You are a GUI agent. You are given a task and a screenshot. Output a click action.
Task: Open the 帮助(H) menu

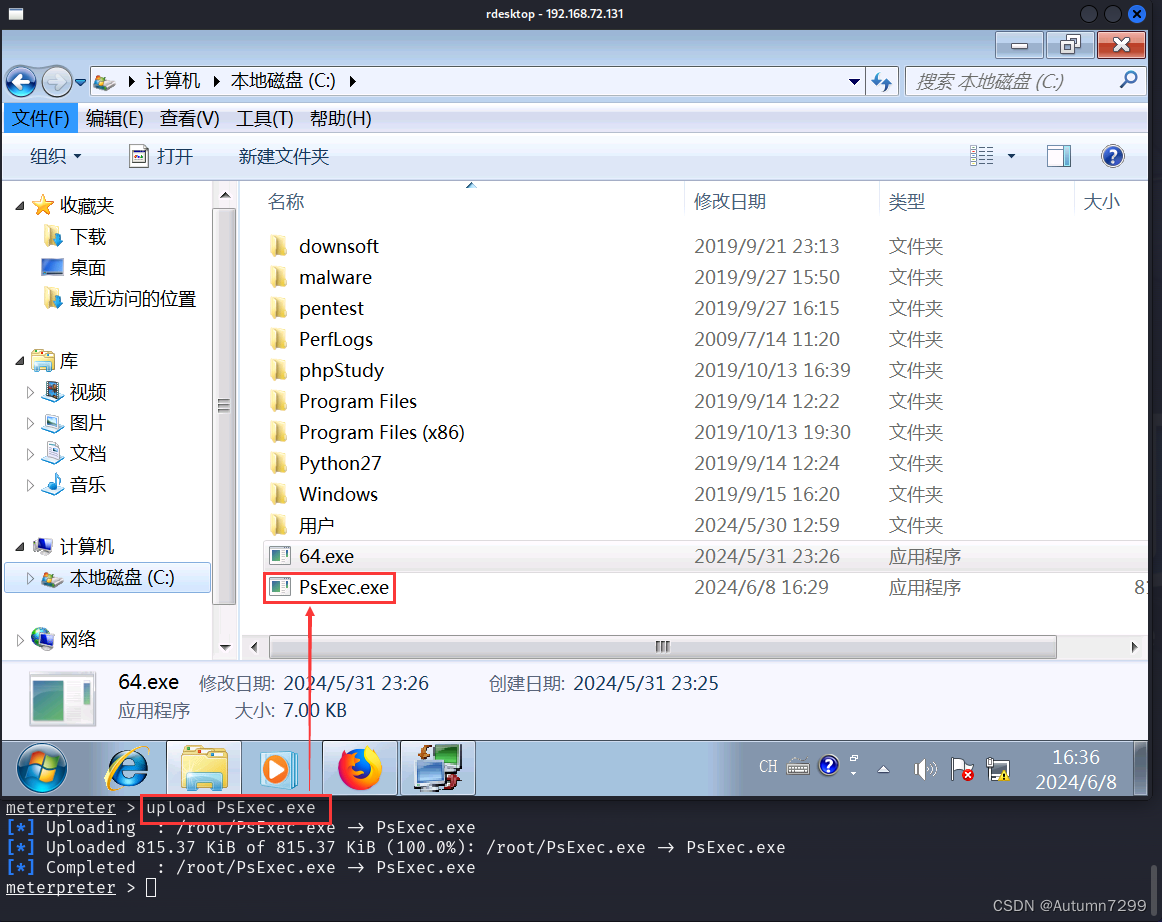tap(341, 119)
